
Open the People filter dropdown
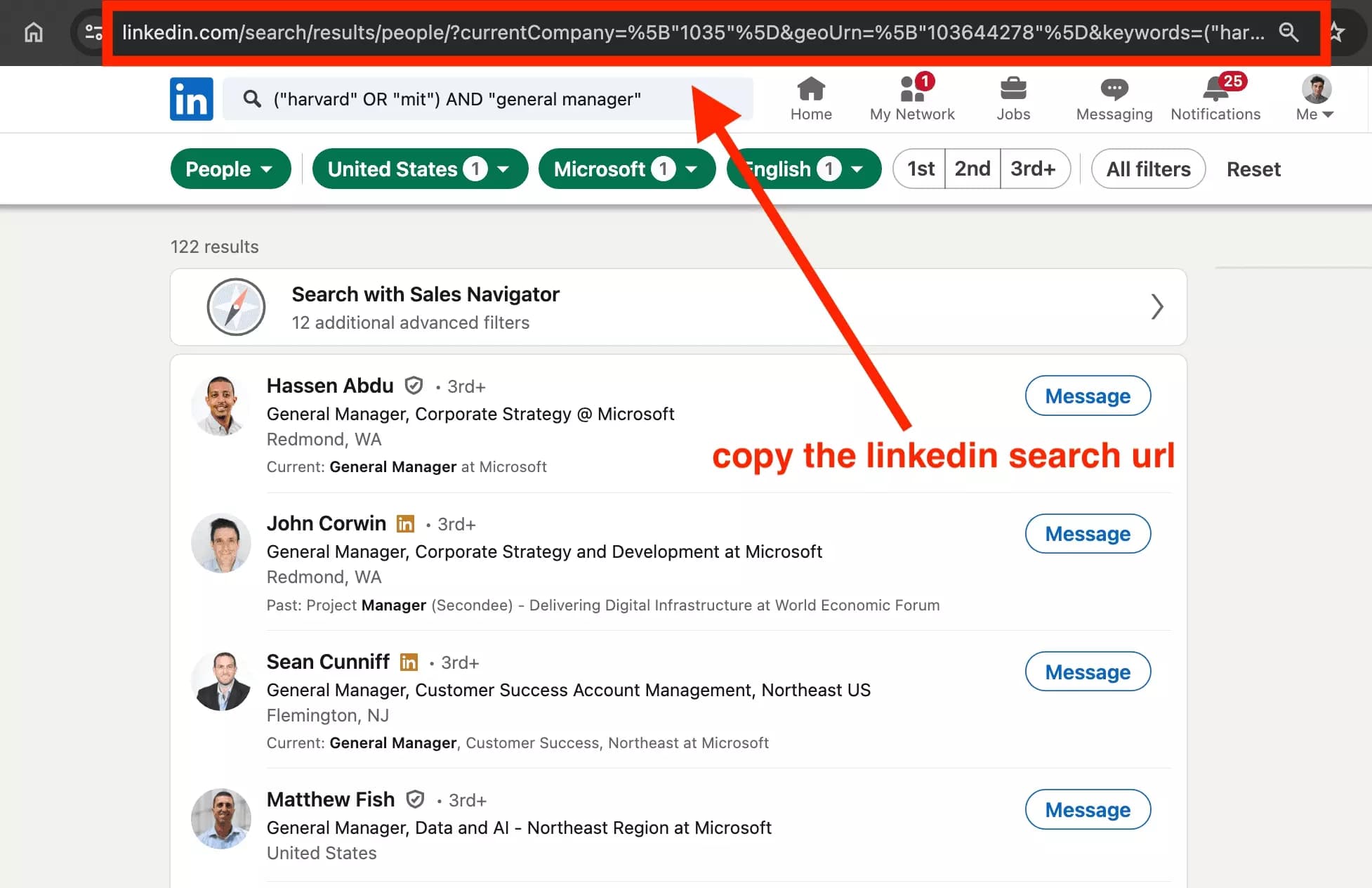(x=230, y=169)
